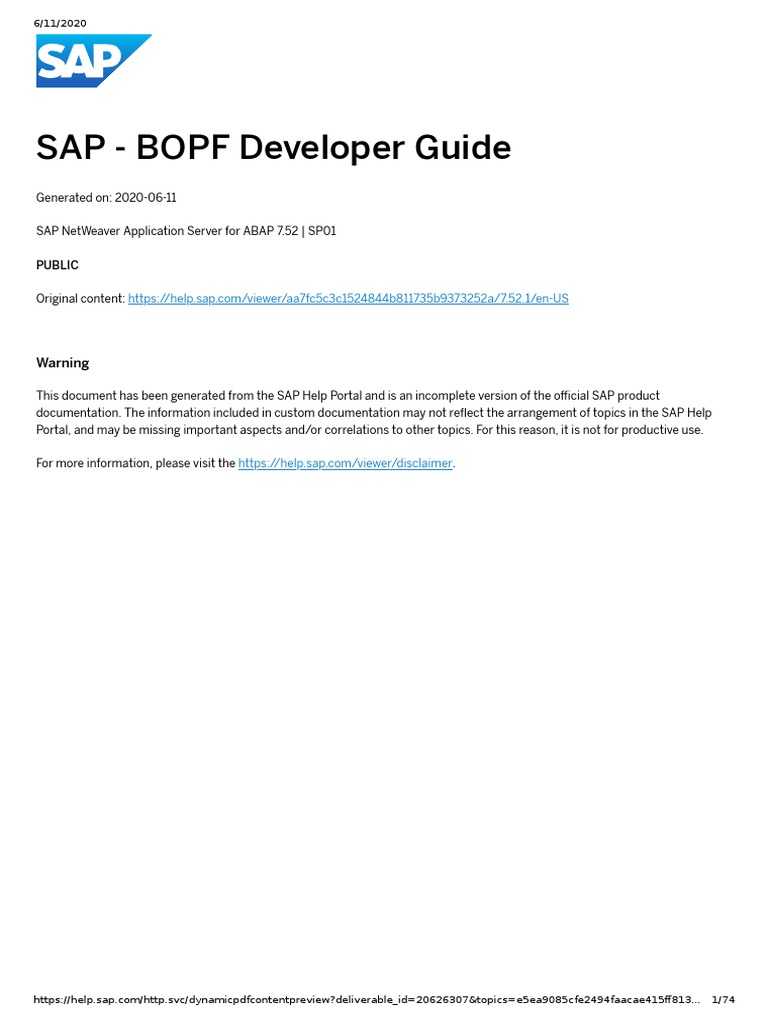Click the 'SAP - BOPF Developer Guide' title
This screenshot has height=1024, width=768.
click(273, 148)
